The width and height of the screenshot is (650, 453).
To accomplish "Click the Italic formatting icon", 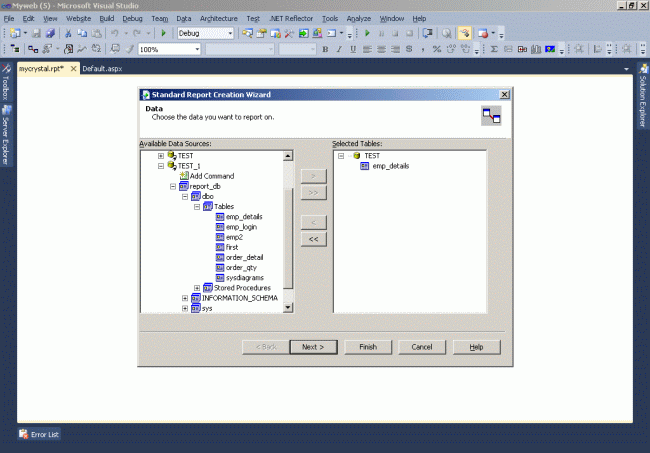I will pyautogui.click(x=339, y=49).
